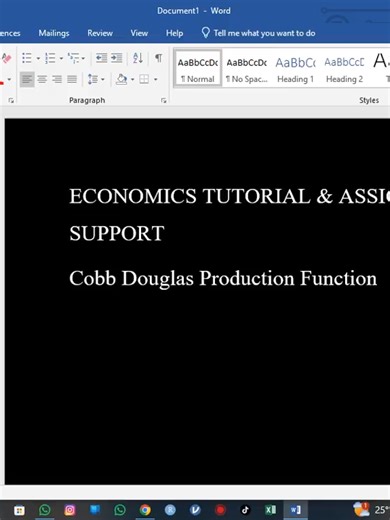This screenshot has height=520, width=390.
Task: Open the shading color dropdown arrow
Action: [132, 80]
